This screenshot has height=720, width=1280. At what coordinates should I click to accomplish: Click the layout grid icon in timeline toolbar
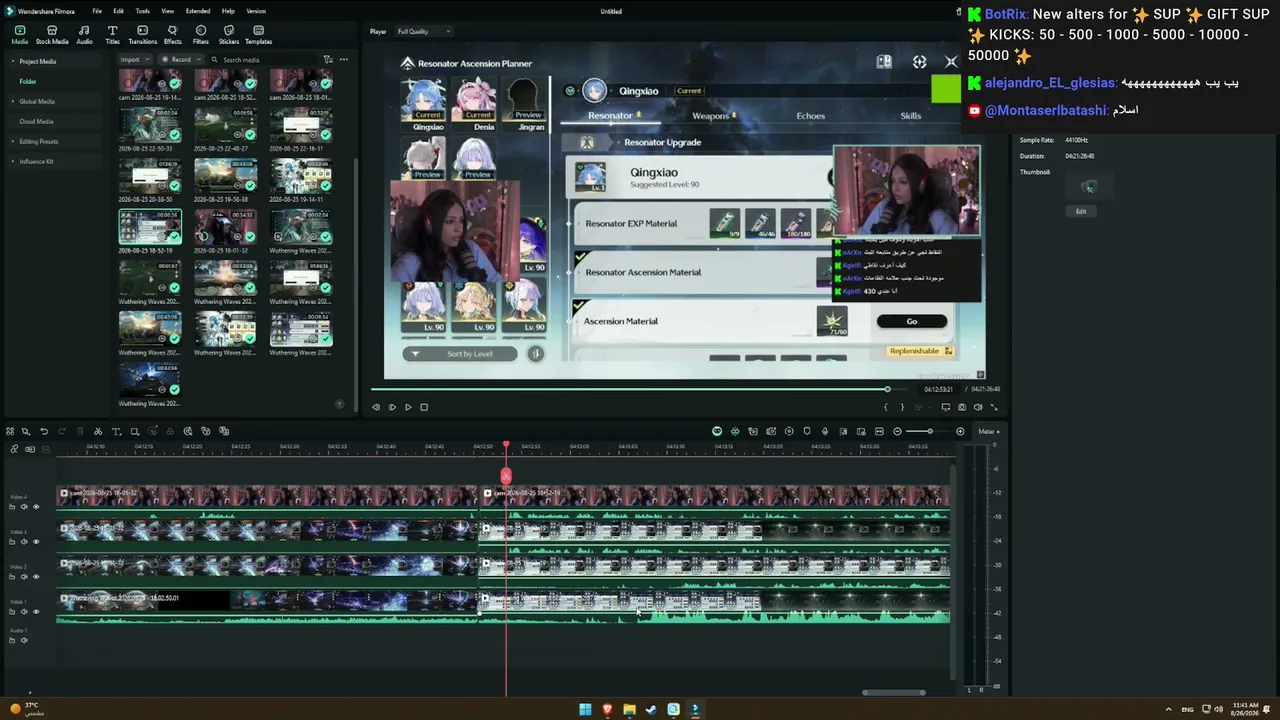[10, 431]
